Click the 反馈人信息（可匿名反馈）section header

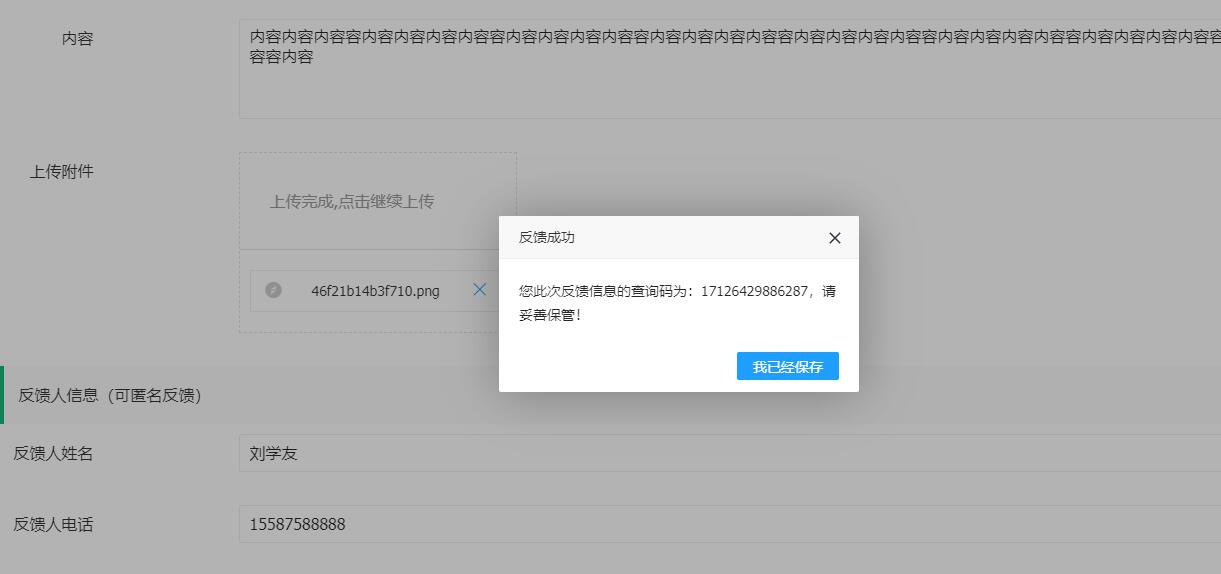coord(110,396)
